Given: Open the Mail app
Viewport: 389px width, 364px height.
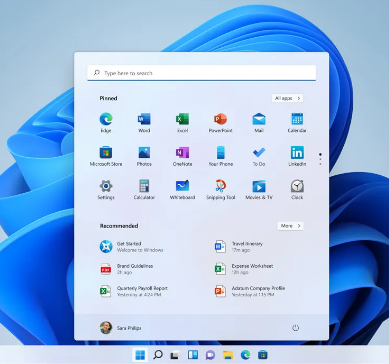Looking at the screenshot, I should pos(259,122).
